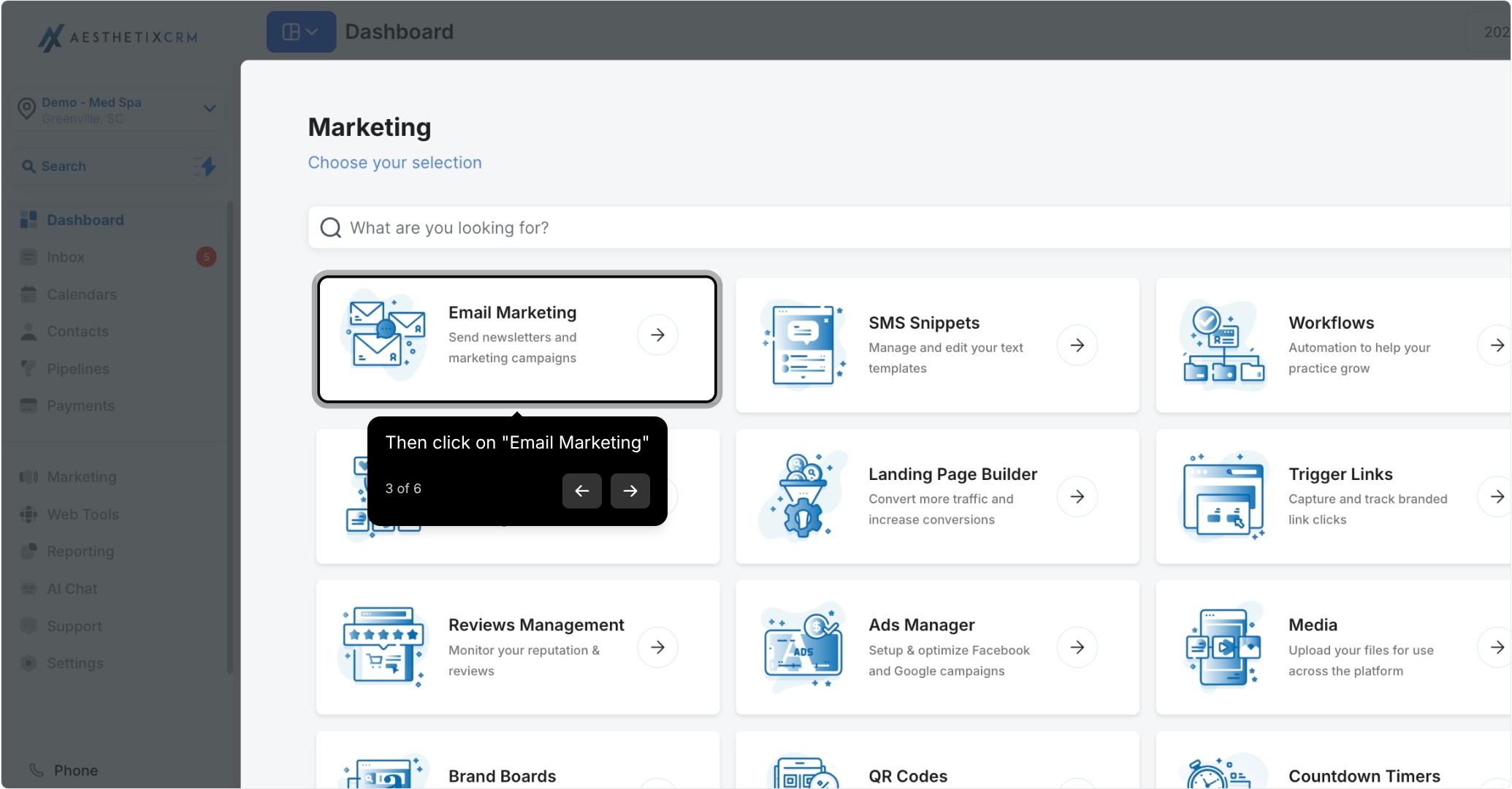Click the Phone handset icon

click(x=36, y=770)
